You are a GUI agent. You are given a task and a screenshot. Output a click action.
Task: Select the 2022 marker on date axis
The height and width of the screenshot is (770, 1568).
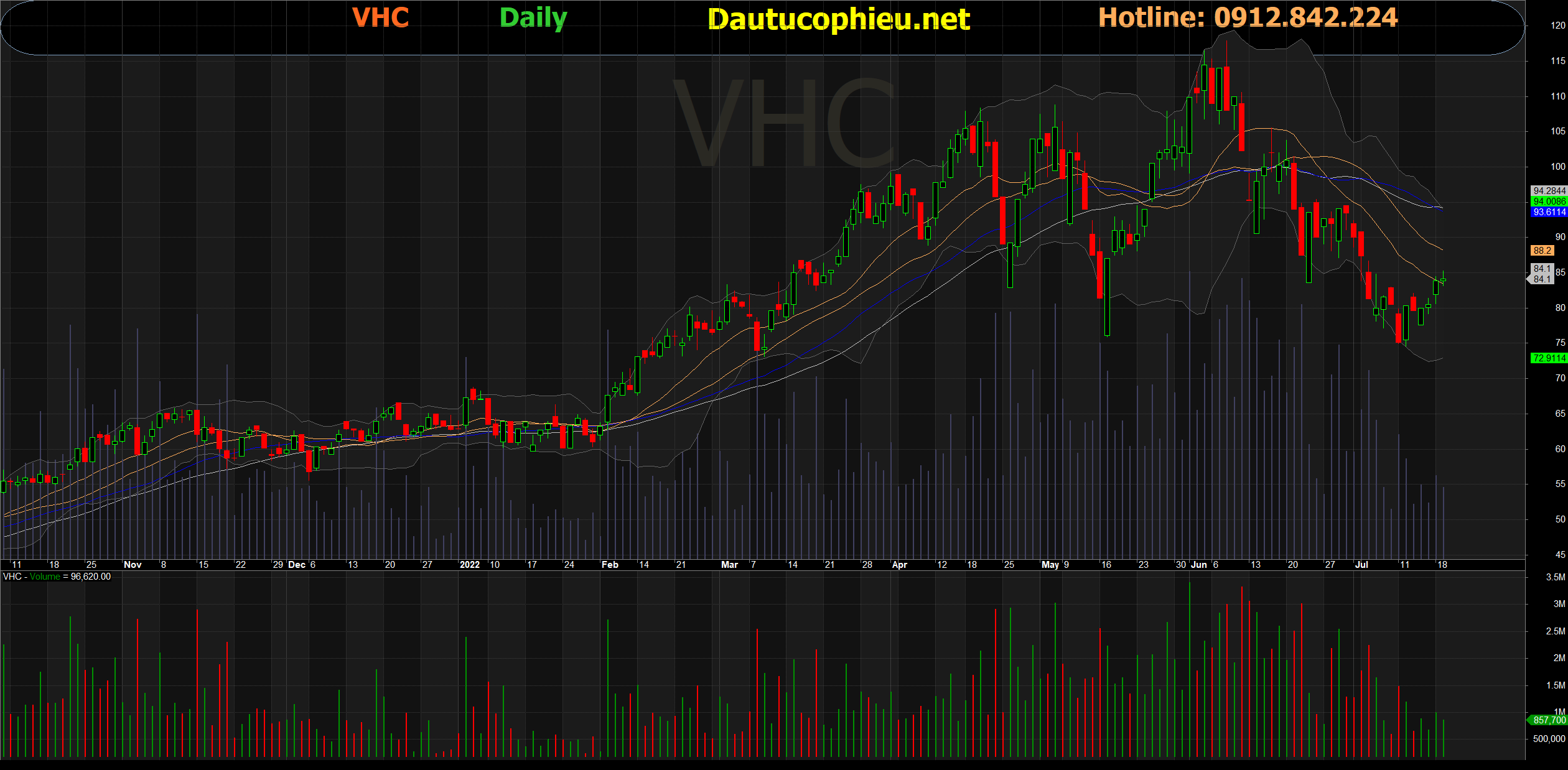[x=469, y=565]
